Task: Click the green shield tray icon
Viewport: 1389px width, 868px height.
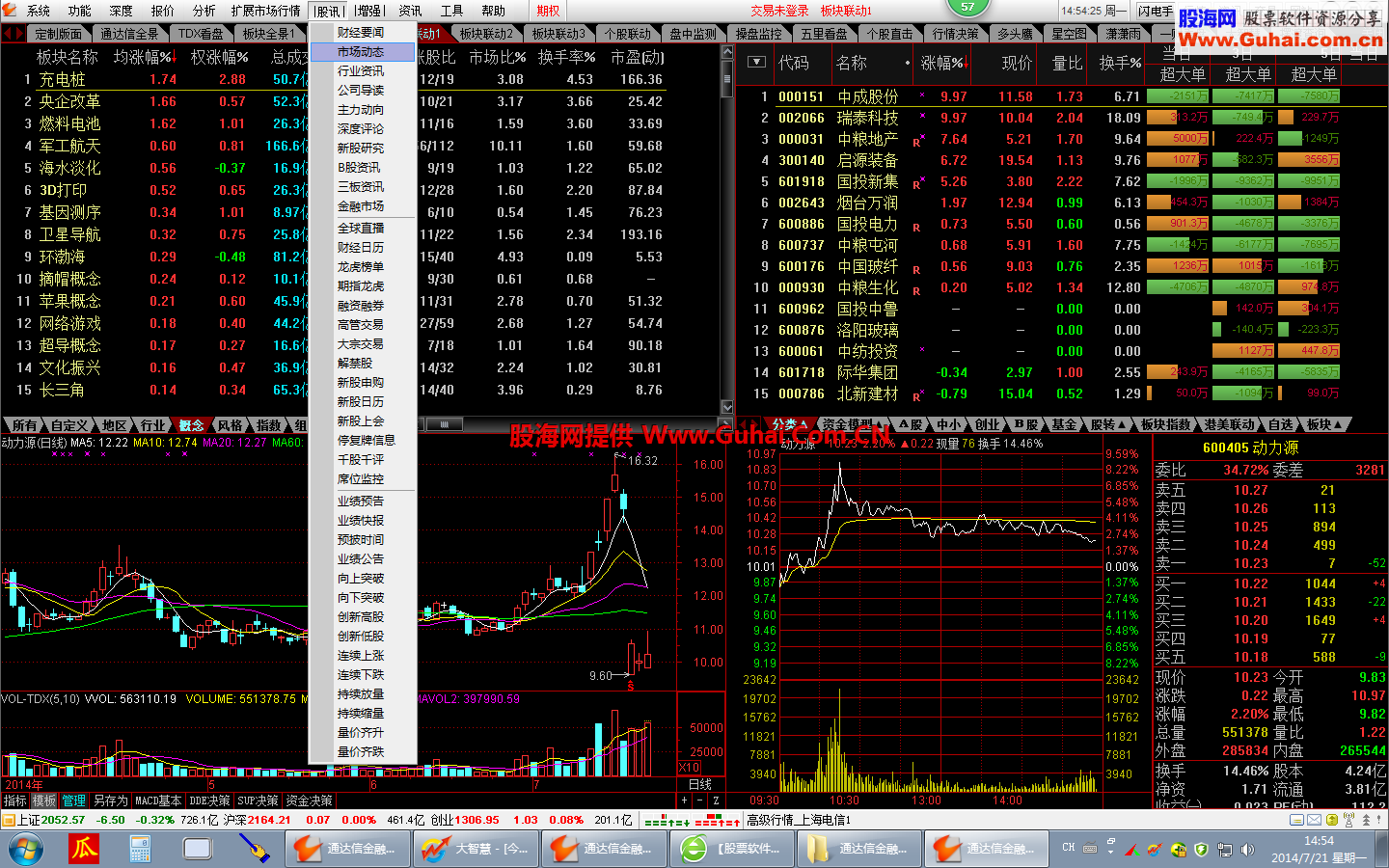Action: (1202, 850)
